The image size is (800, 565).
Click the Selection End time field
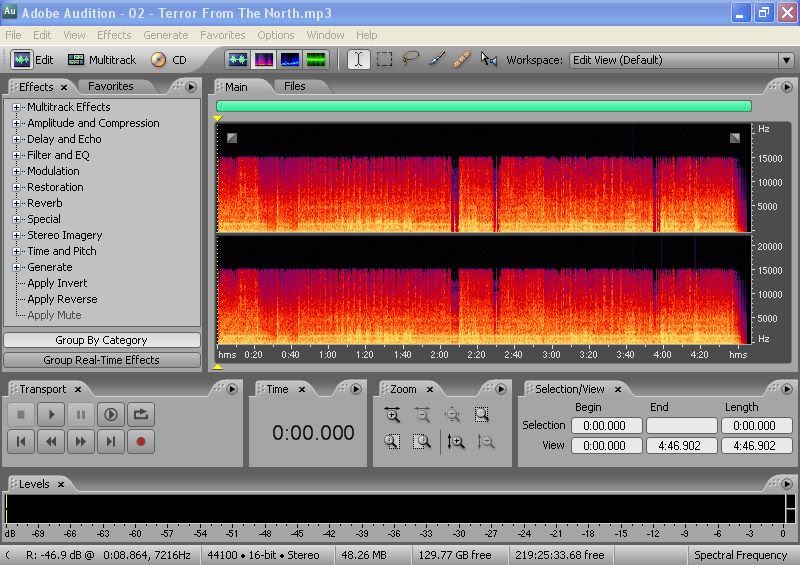tap(682, 425)
